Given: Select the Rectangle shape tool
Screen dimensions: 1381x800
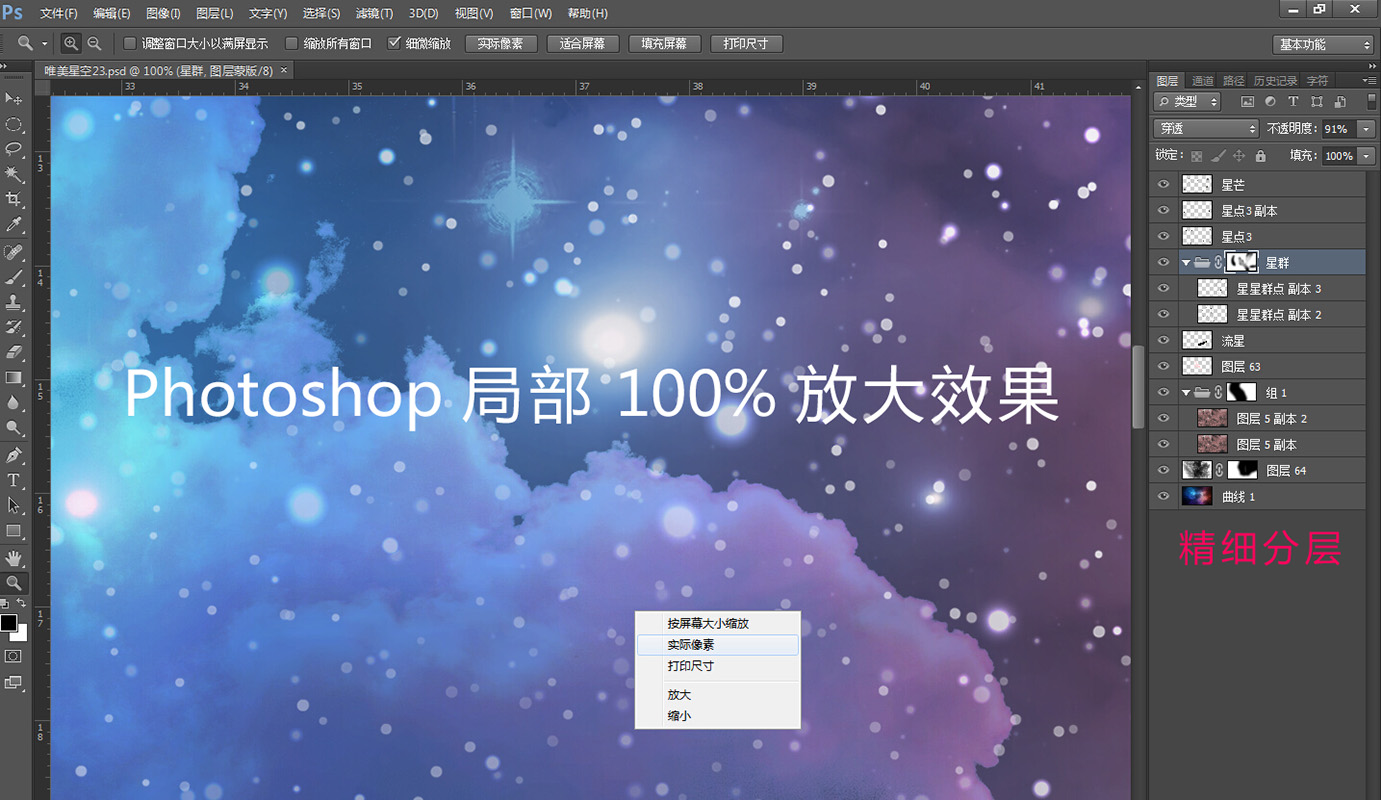Looking at the screenshot, I should [x=14, y=531].
